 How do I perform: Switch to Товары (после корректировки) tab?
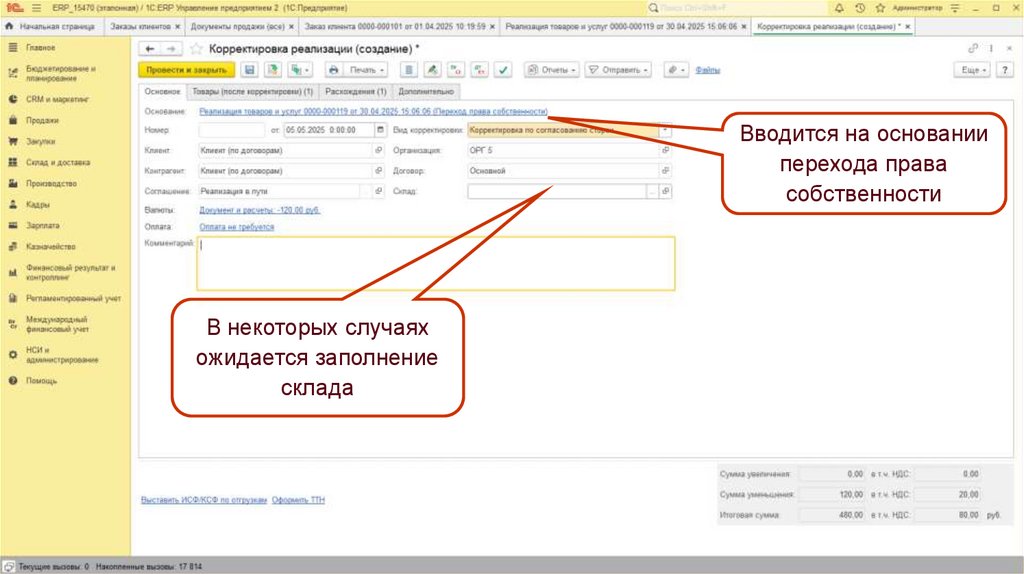point(251,91)
